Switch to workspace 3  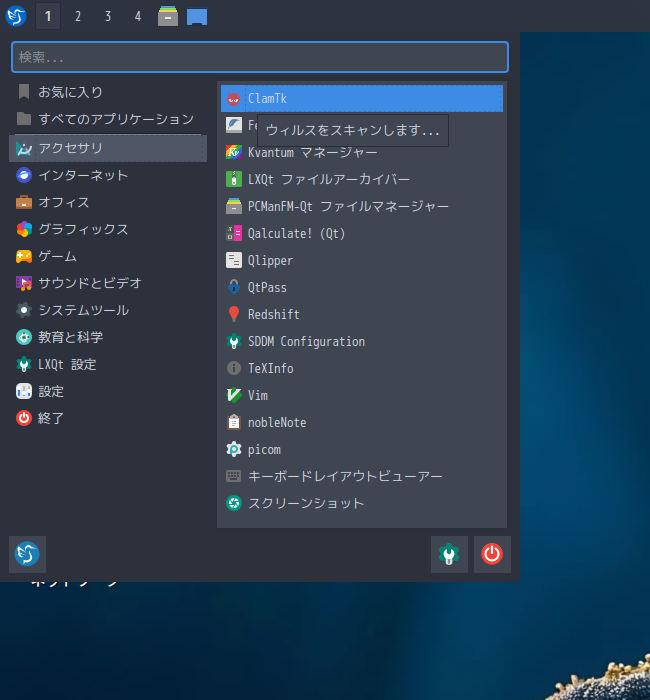(x=108, y=17)
